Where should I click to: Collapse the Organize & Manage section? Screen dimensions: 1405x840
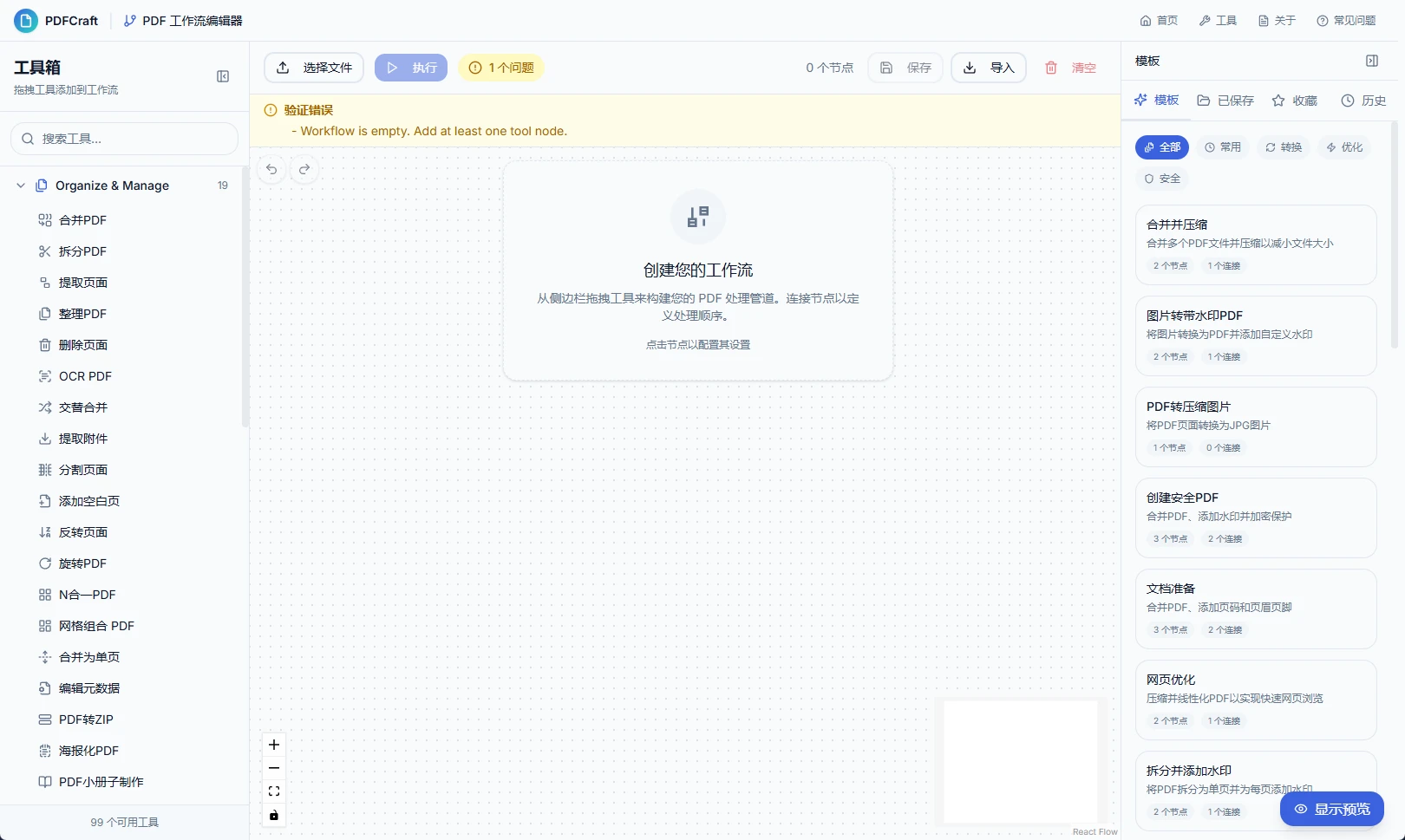coord(20,186)
